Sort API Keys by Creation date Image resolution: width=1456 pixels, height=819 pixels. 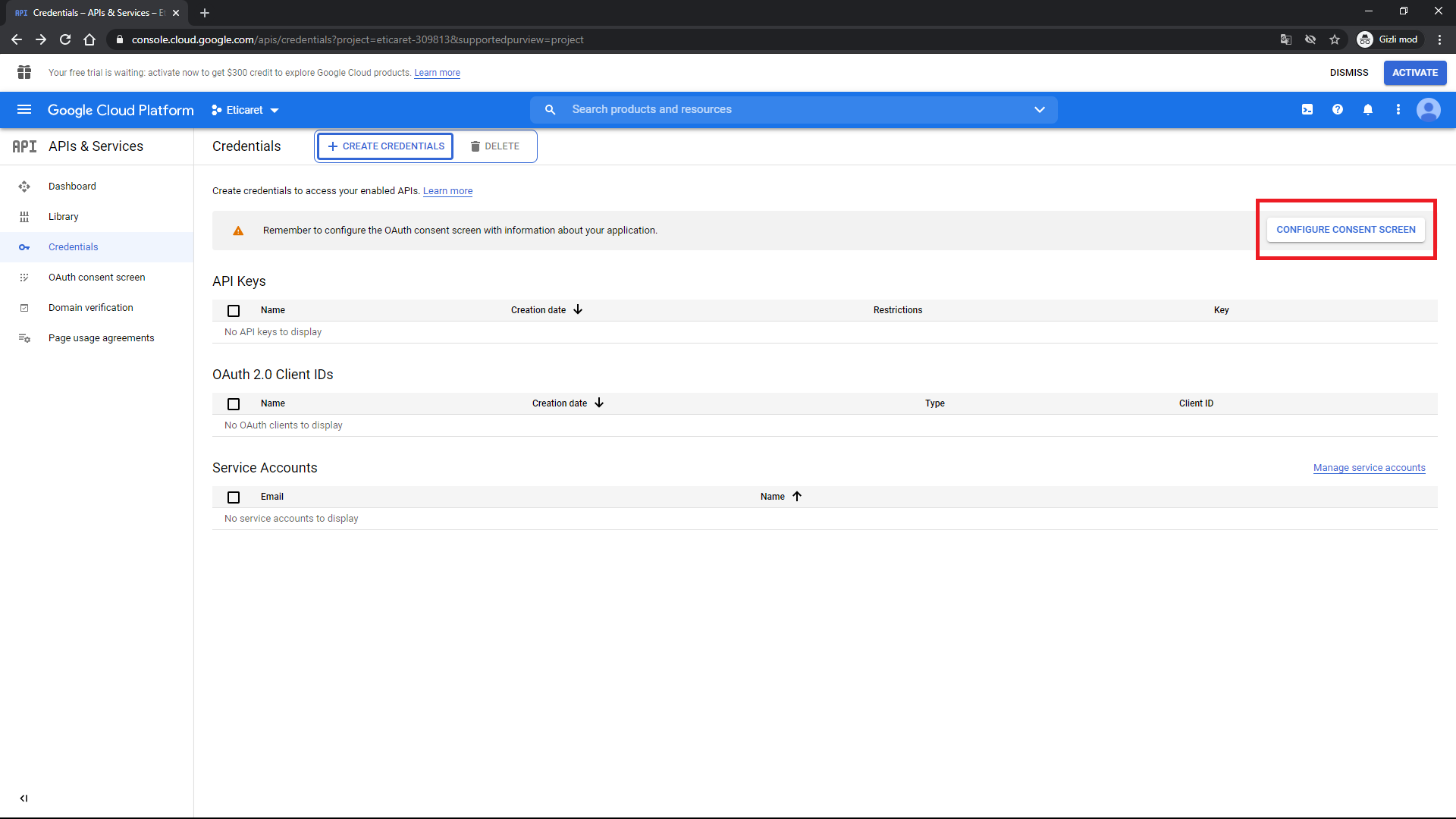click(546, 310)
